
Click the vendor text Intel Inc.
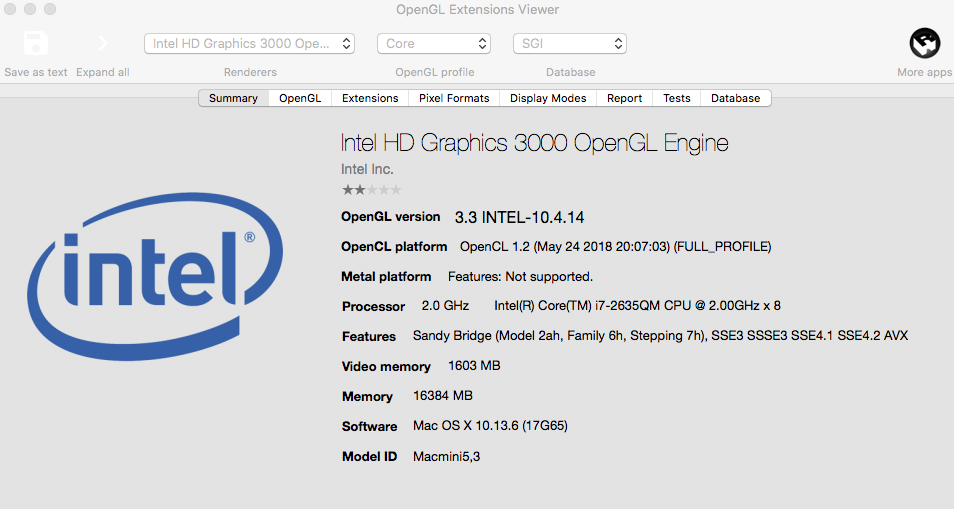(x=367, y=170)
